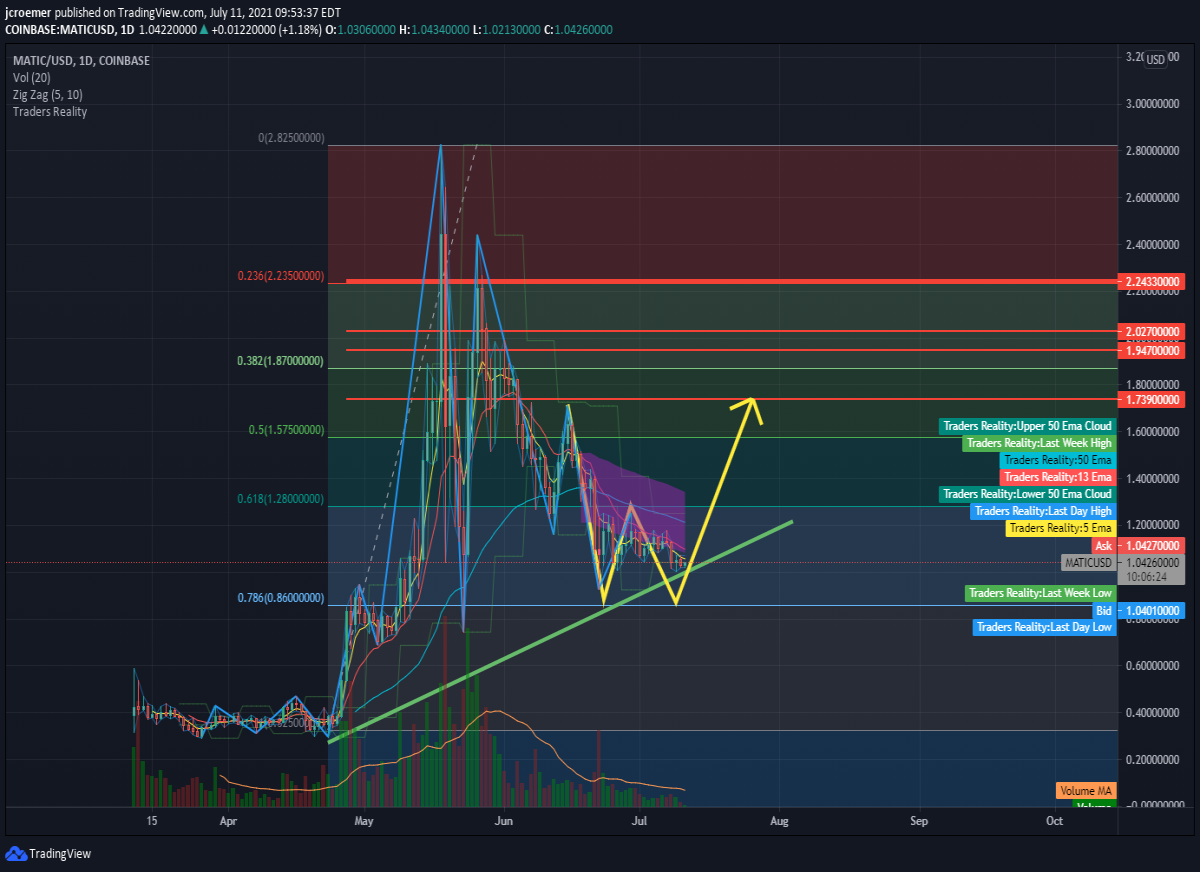The image size is (1200, 872).
Task: Click the Aug label on time axis
Action: click(x=779, y=821)
